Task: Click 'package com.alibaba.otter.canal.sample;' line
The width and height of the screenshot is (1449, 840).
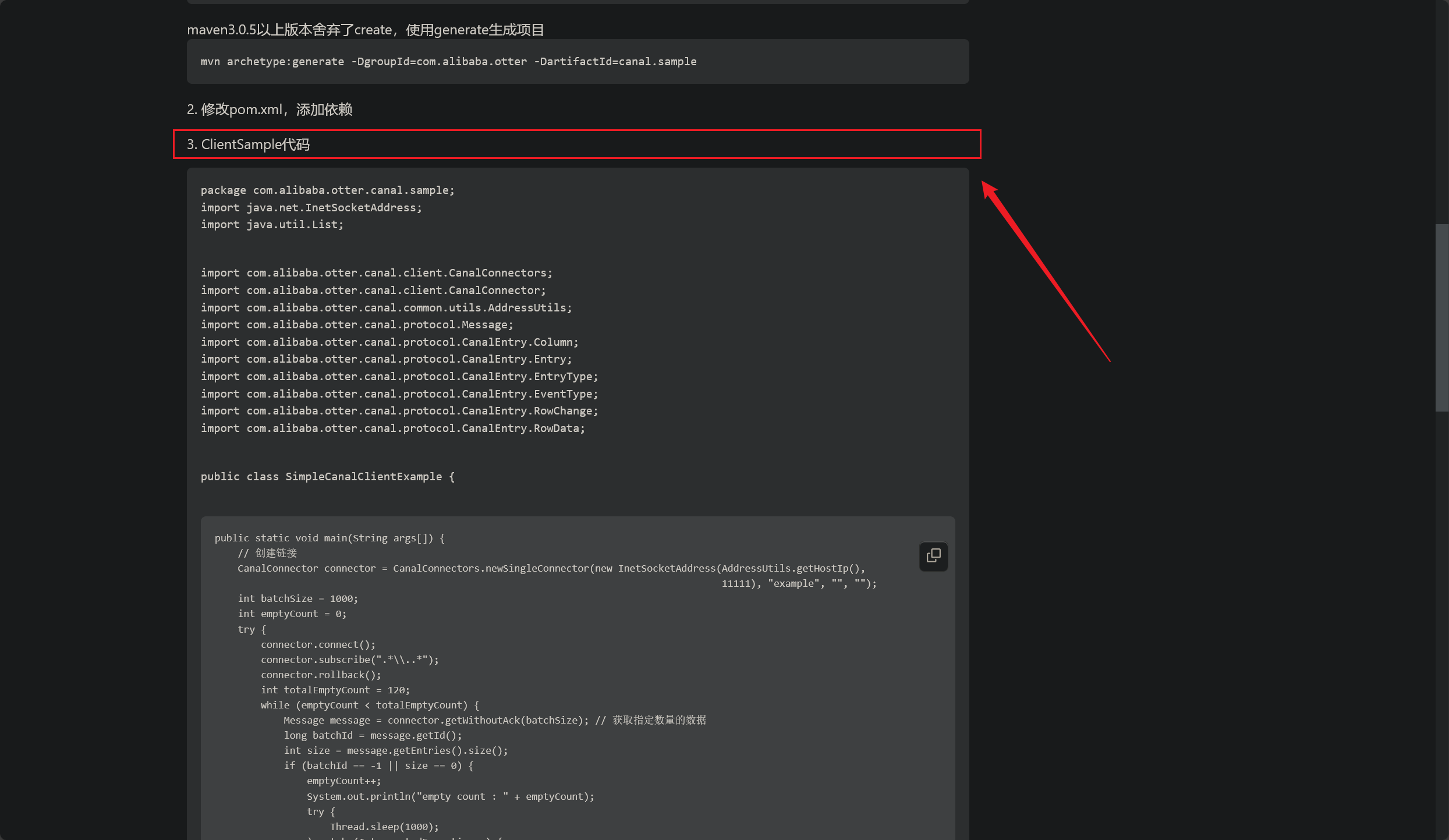Action: tap(328, 190)
